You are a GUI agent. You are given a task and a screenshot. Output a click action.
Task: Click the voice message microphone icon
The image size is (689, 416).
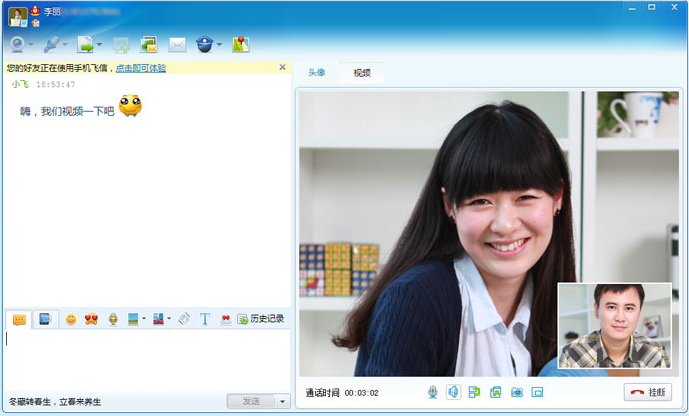(x=113, y=319)
